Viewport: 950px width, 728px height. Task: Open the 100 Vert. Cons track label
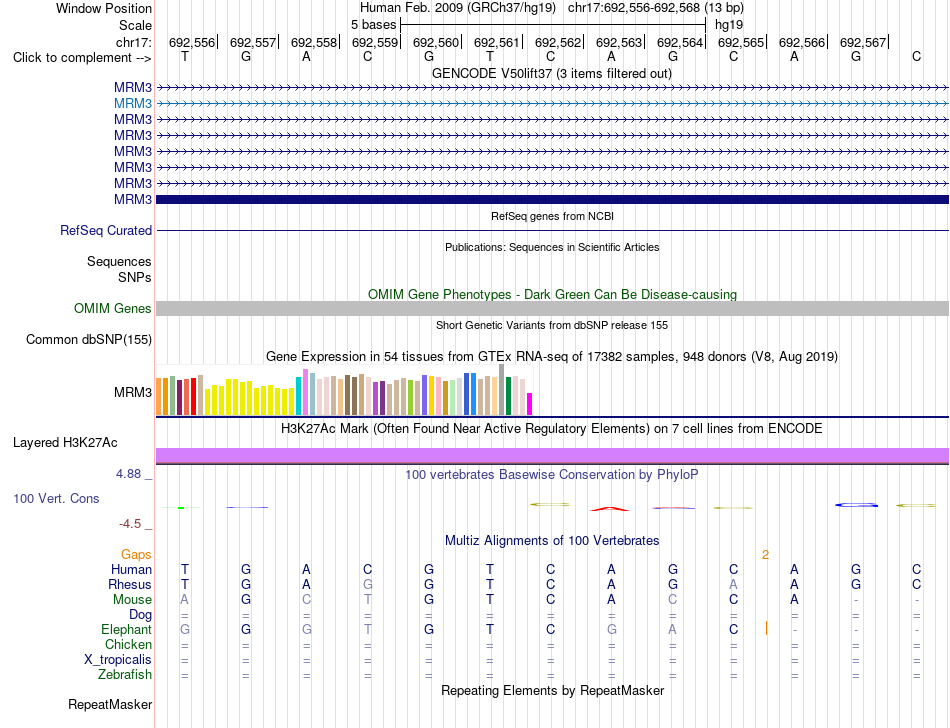(x=56, y=498)
